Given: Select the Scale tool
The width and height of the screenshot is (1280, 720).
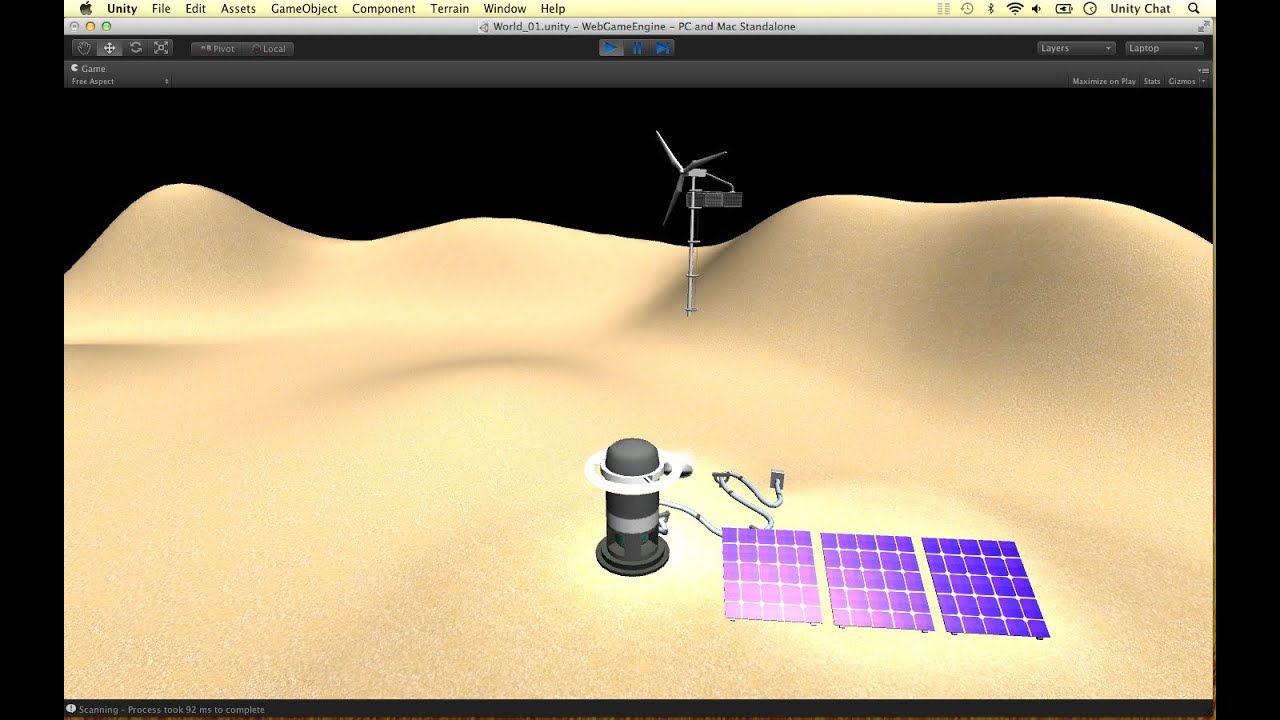Looking at the screenshot, I should point(161,48).
